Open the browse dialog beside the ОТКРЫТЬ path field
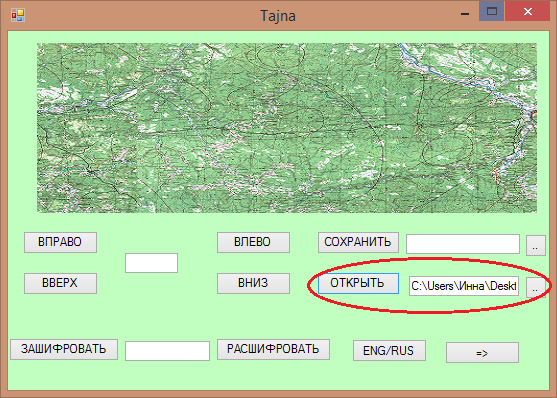 (x=535, y=288)
